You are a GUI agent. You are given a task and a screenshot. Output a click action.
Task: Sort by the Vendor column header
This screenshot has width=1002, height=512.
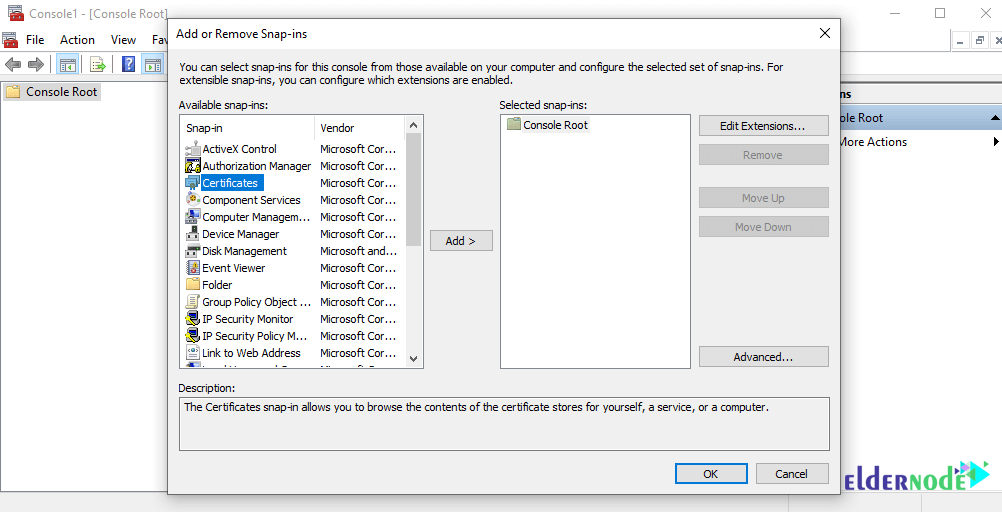(337, 128)
